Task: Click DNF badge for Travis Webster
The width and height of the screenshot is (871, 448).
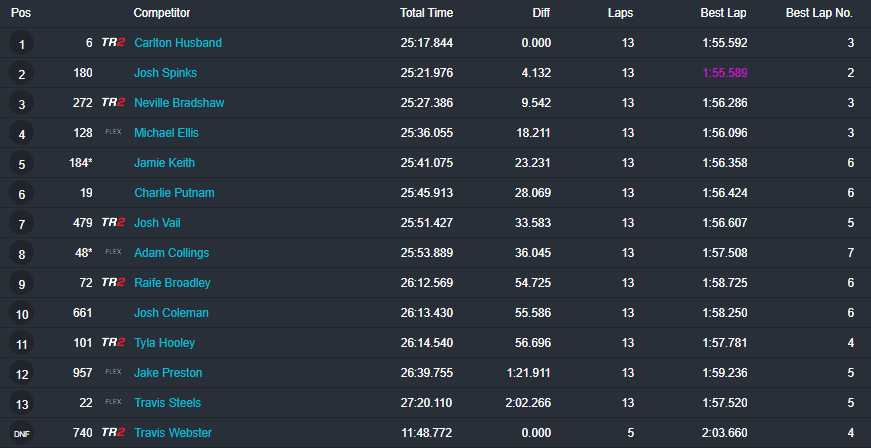Action: click(22, 433)
